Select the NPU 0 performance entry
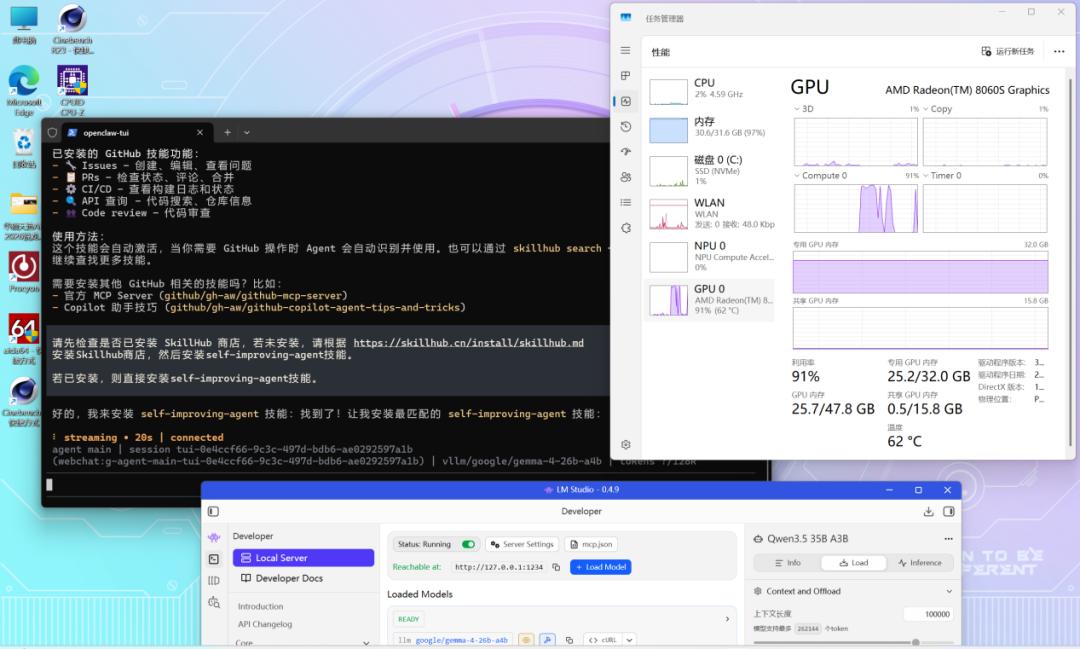1080x649 pixels. [710, 256]
